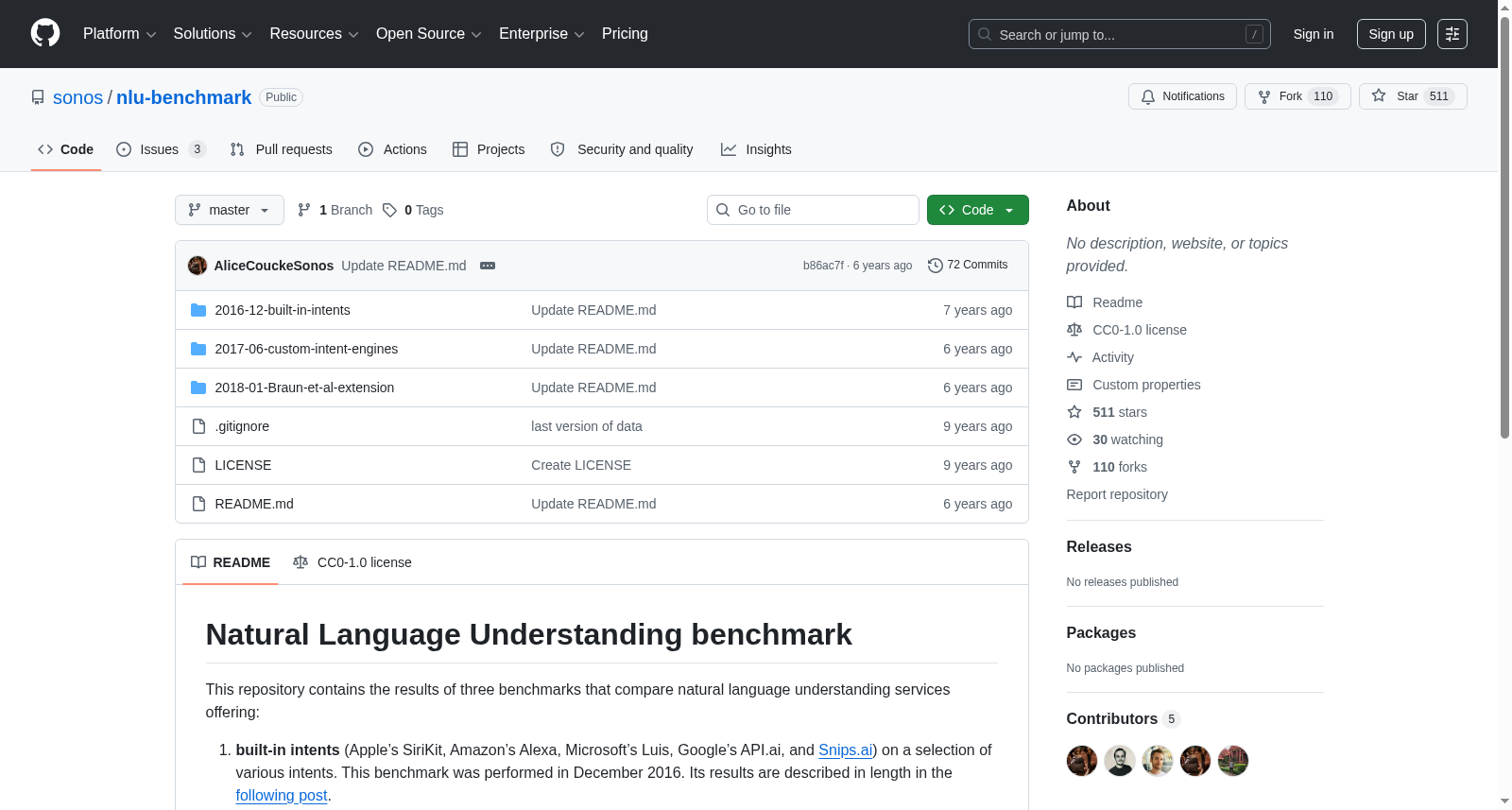1512x810 pixels.
Task: Click the tag icon beside 0 Tags
Action: pos(389,210)
